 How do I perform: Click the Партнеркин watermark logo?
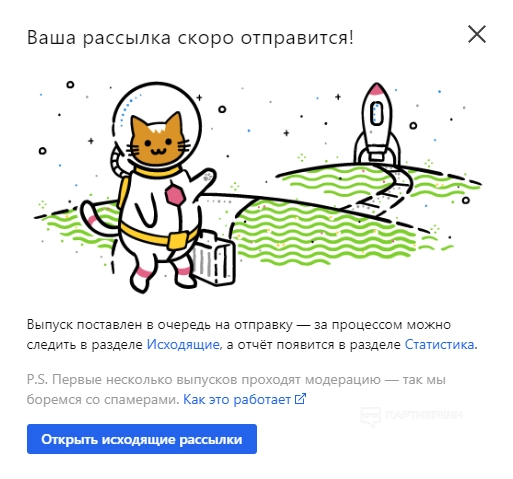coord(412,415)
